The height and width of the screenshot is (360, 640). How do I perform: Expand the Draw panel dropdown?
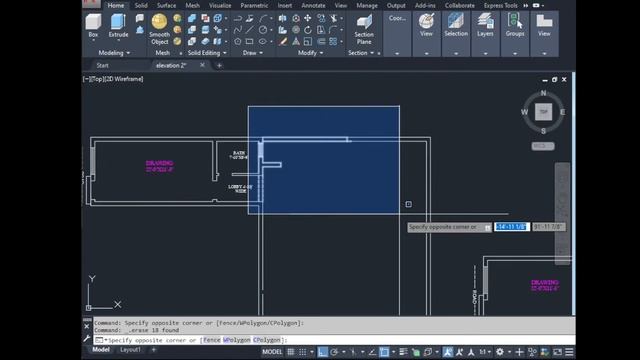(253, 53)
